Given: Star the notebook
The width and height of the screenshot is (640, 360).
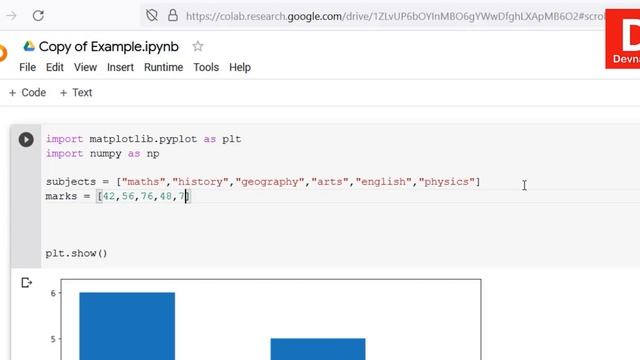Looking at the screenshot, I should 198,47.
